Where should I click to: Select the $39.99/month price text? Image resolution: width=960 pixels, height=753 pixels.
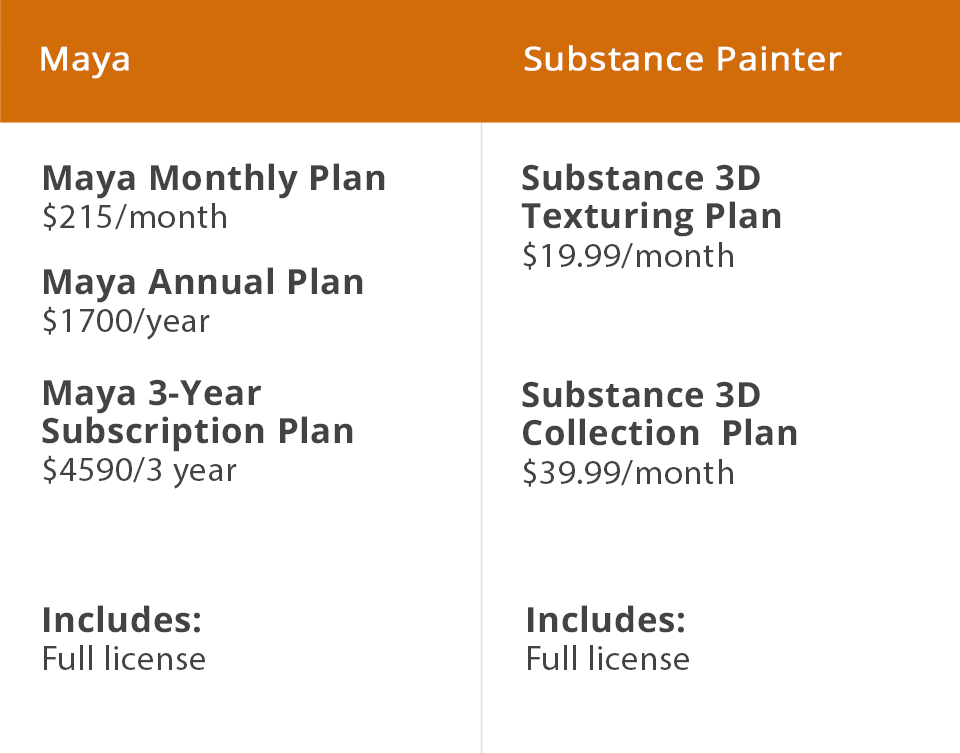(628, 472)
